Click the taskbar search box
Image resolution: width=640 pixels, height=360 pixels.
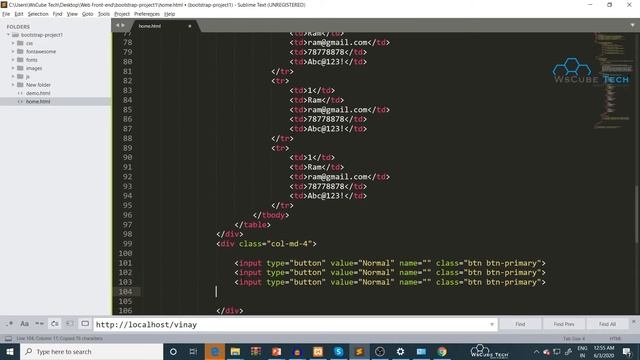click(91, 351)
